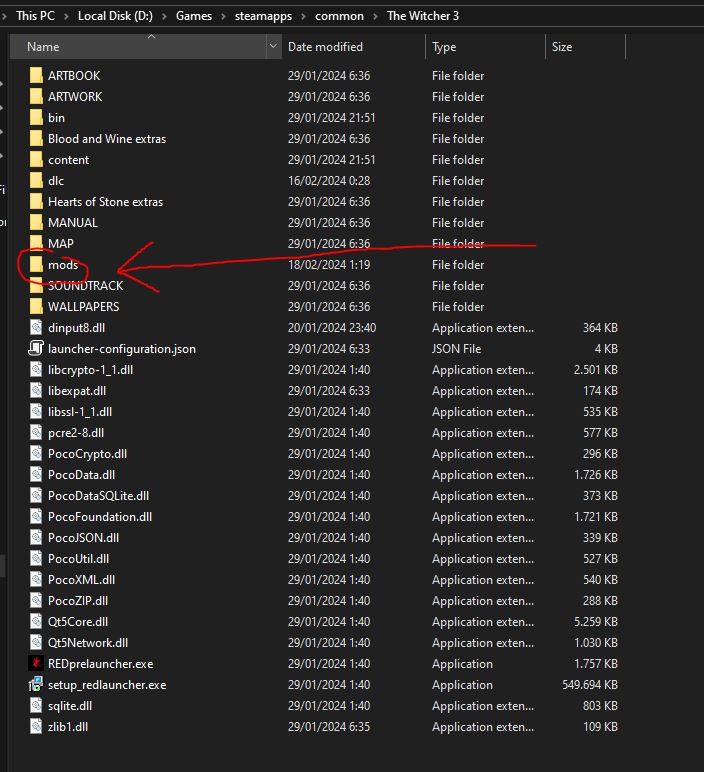Go to This PC in address bar
The height and width of the screenshot is (772, 704).
[35, 16]
